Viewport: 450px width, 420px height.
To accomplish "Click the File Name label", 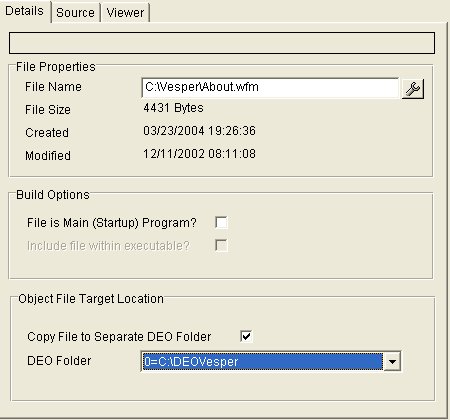I will (53, 87).
